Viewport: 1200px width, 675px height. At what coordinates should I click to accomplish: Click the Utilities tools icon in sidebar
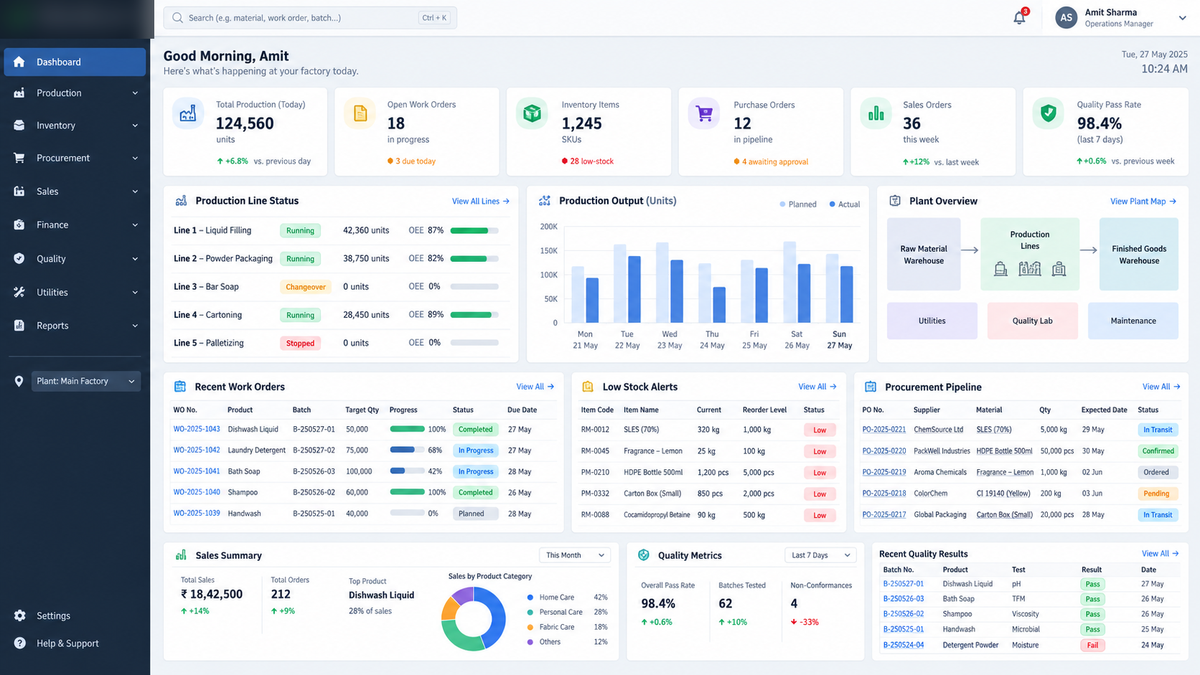(19, 292)
